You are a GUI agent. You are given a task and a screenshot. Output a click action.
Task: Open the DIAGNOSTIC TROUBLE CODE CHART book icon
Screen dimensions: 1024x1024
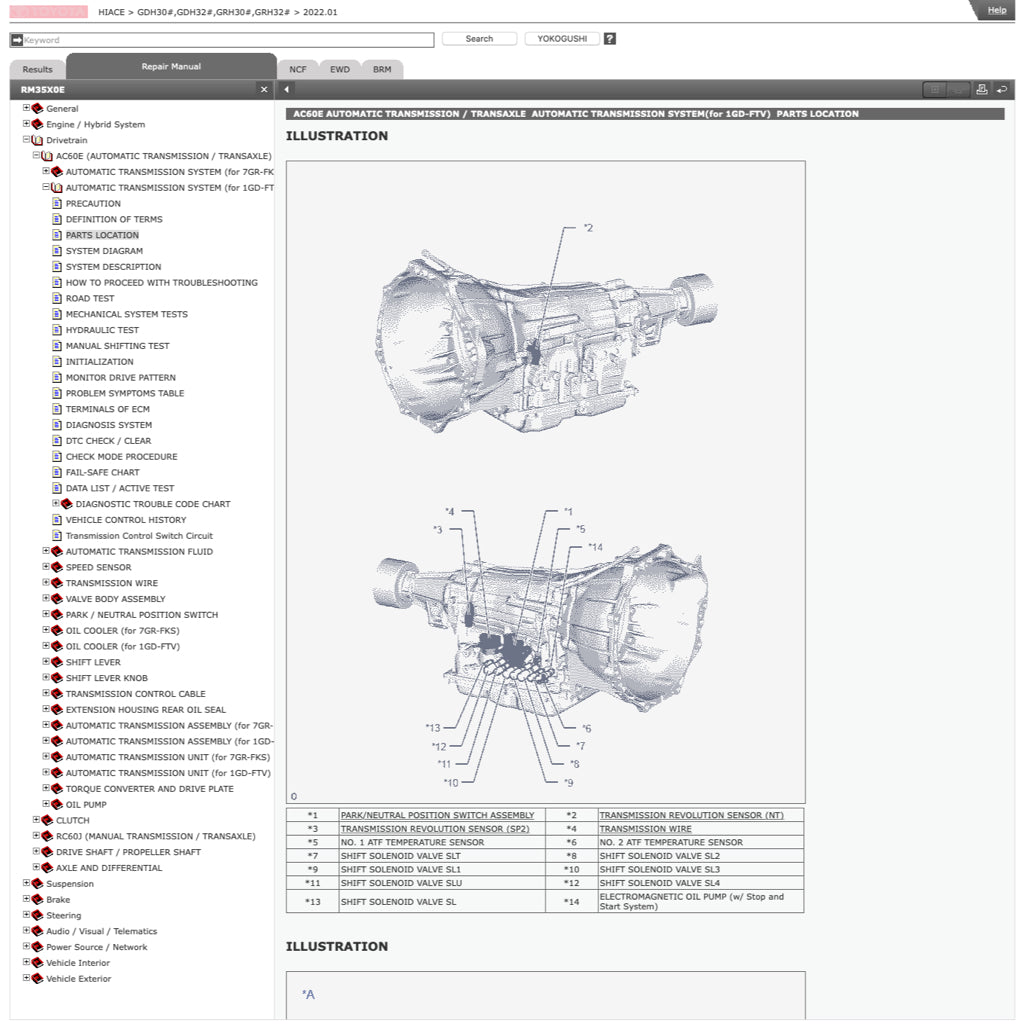(x=66, y=504)
